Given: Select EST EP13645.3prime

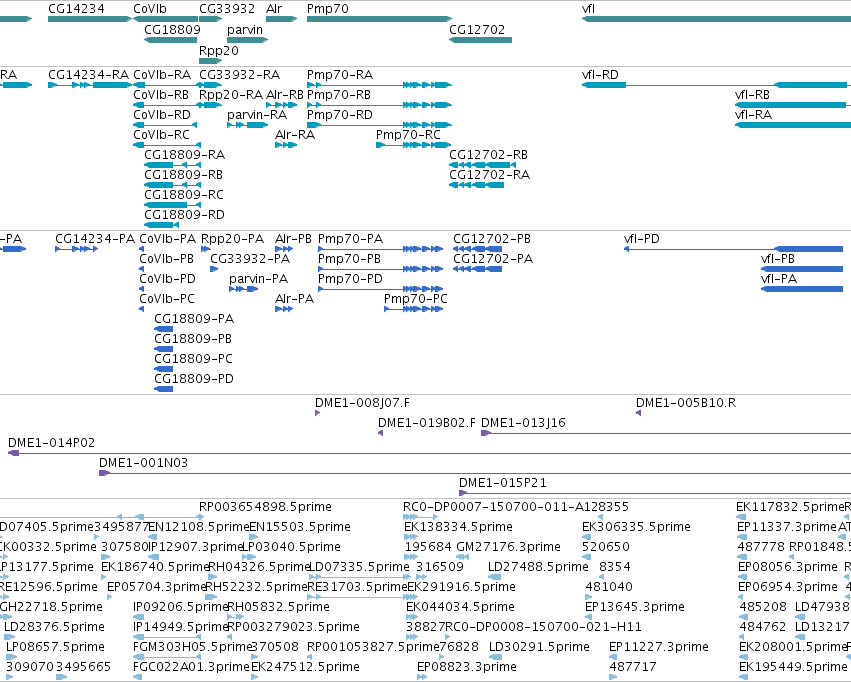Looking at the screenshot, I should tap(635, 607).
